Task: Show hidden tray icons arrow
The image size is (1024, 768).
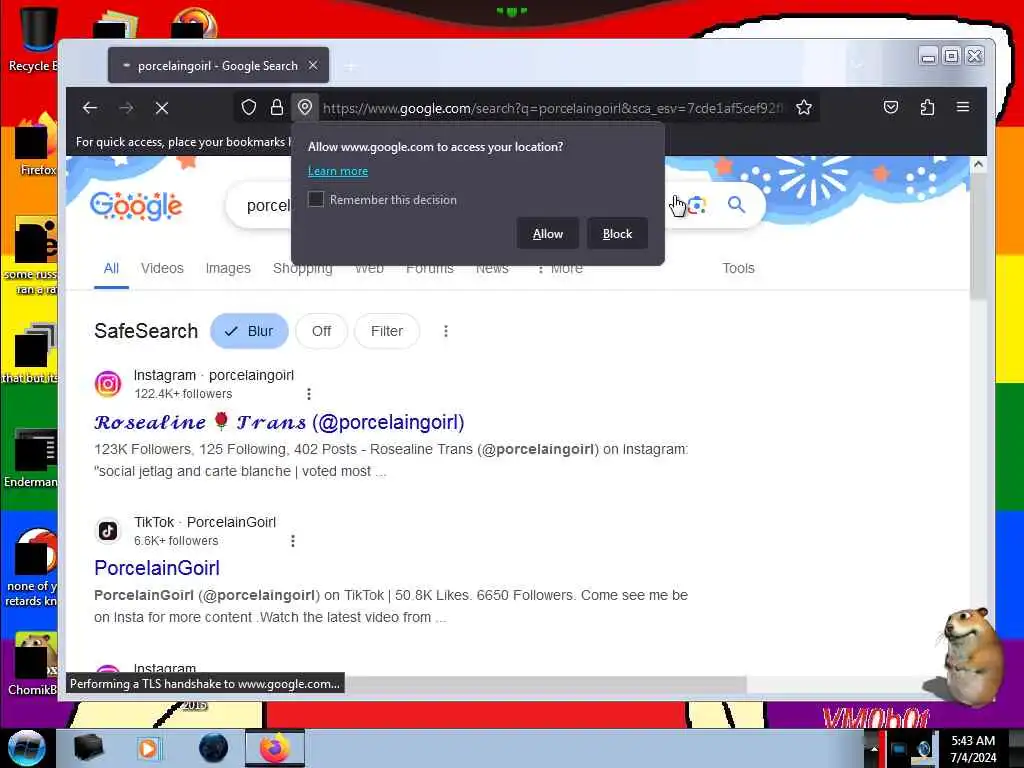Action: 873,749
